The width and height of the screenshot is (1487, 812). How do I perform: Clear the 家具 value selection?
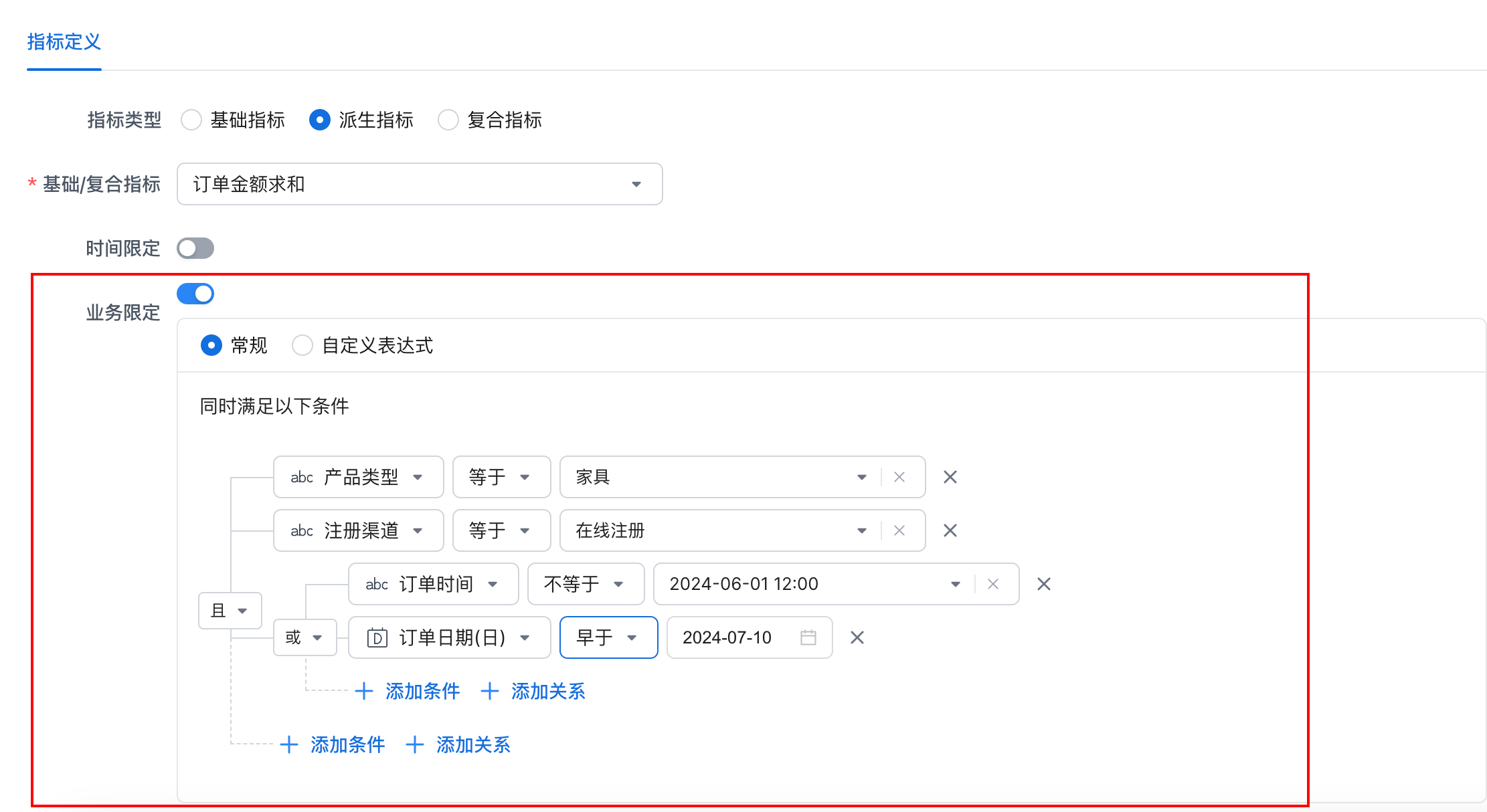pos(899,477)
